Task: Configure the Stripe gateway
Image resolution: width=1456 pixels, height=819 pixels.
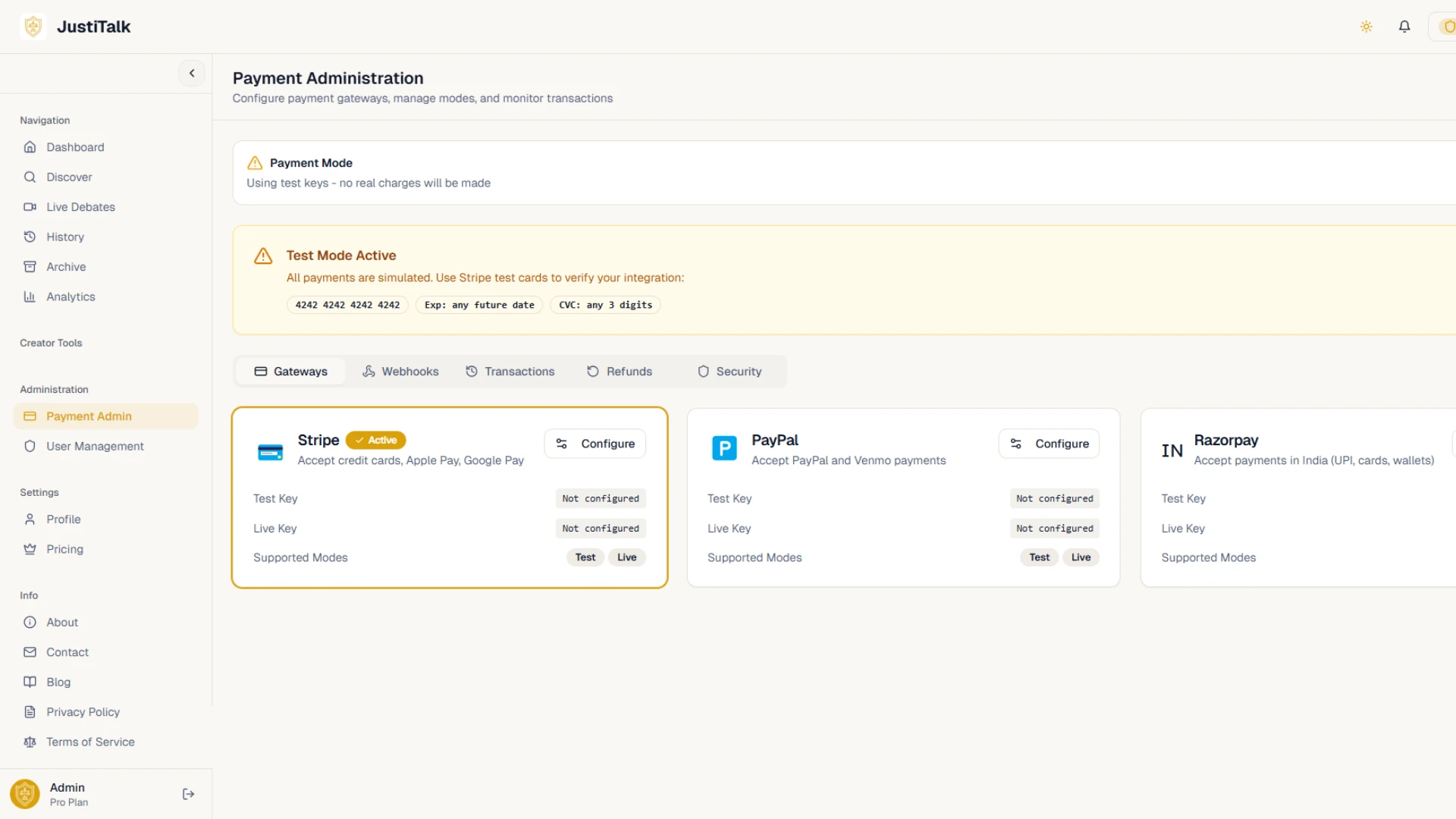Action: click(595, 444)
